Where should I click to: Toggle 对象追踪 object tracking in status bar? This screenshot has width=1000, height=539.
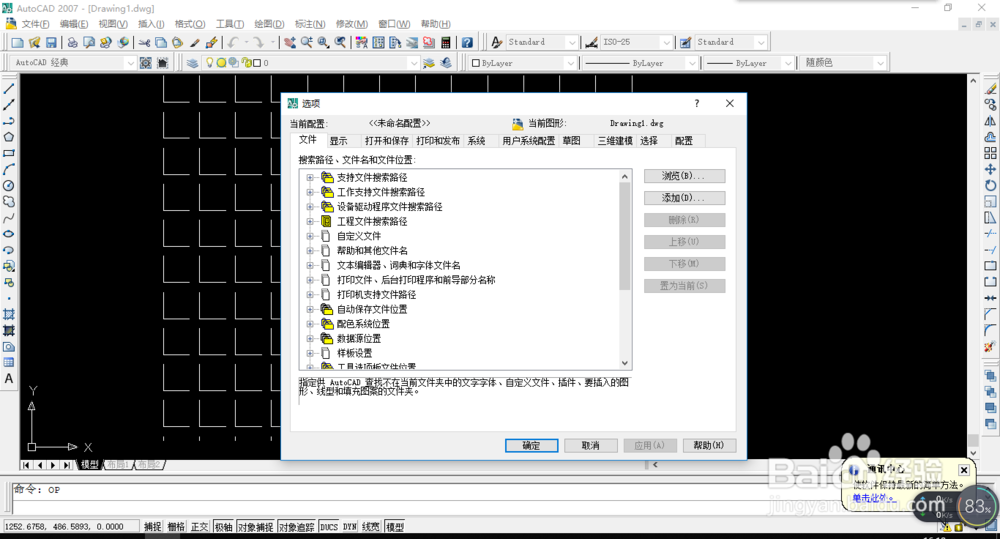point(297,527)
